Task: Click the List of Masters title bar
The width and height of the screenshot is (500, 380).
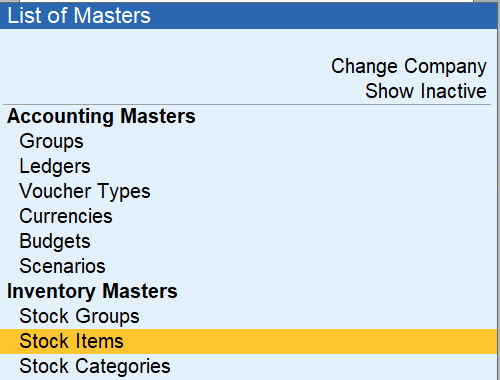Action: (248, 16)
